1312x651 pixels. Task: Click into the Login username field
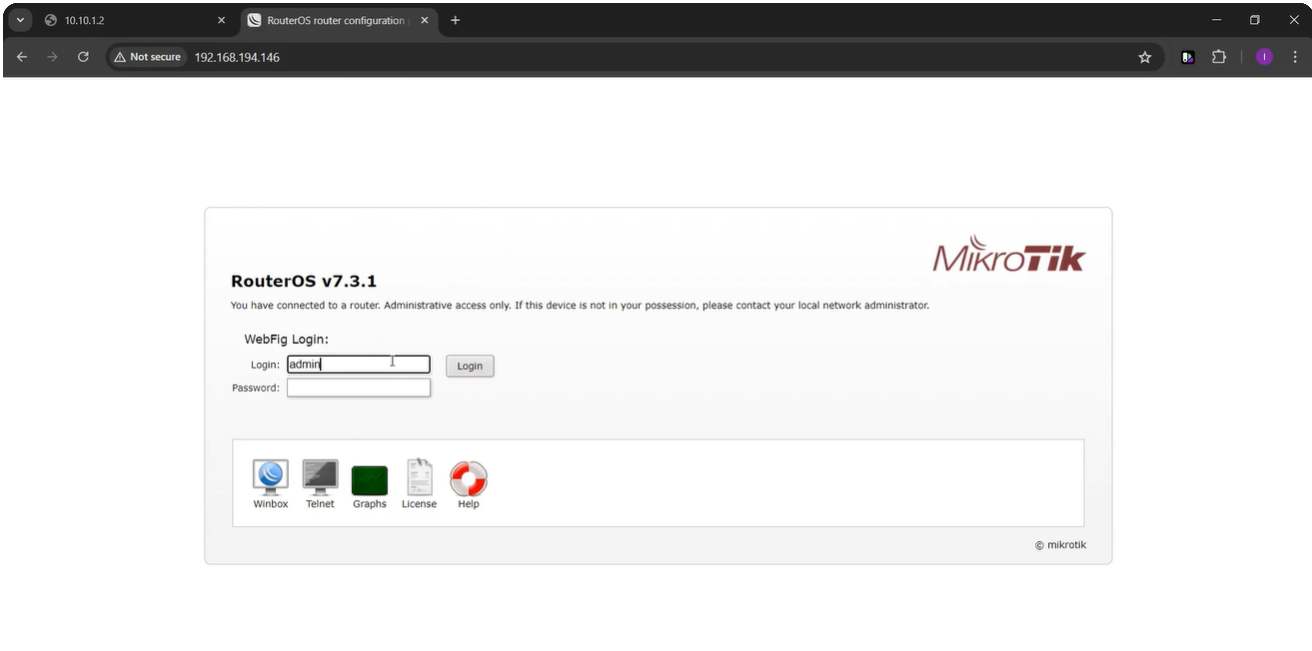click(358, 365)
